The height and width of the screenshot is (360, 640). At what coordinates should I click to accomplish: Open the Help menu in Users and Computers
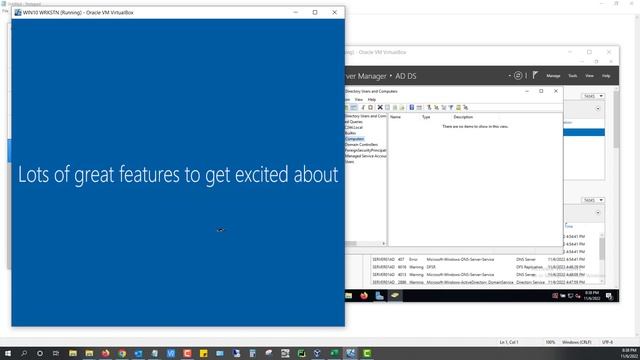click(x=372, y=100)
